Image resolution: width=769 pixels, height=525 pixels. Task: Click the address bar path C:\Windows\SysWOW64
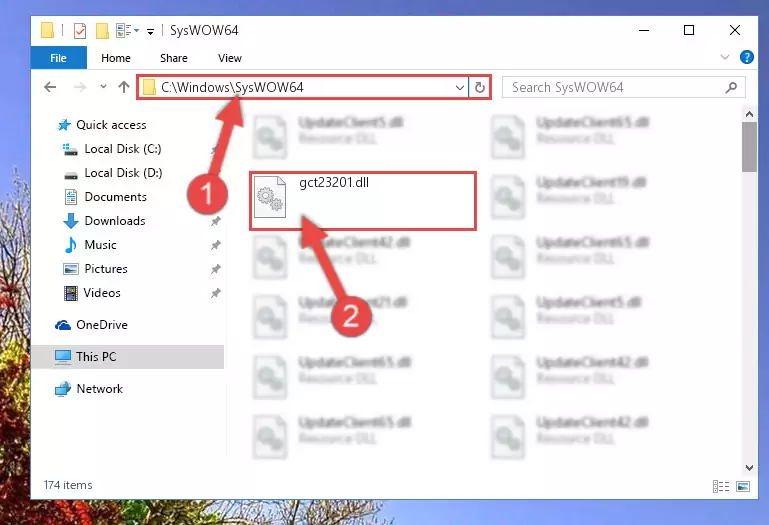pos(232,87)
